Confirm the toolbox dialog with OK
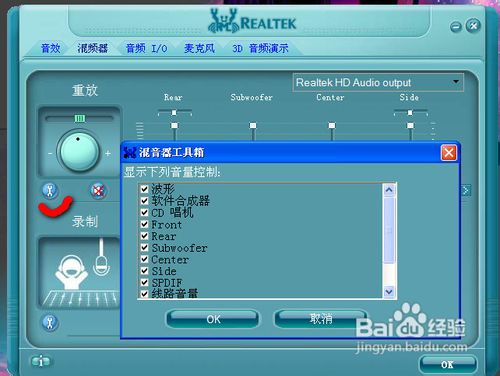 coord(213,319)
